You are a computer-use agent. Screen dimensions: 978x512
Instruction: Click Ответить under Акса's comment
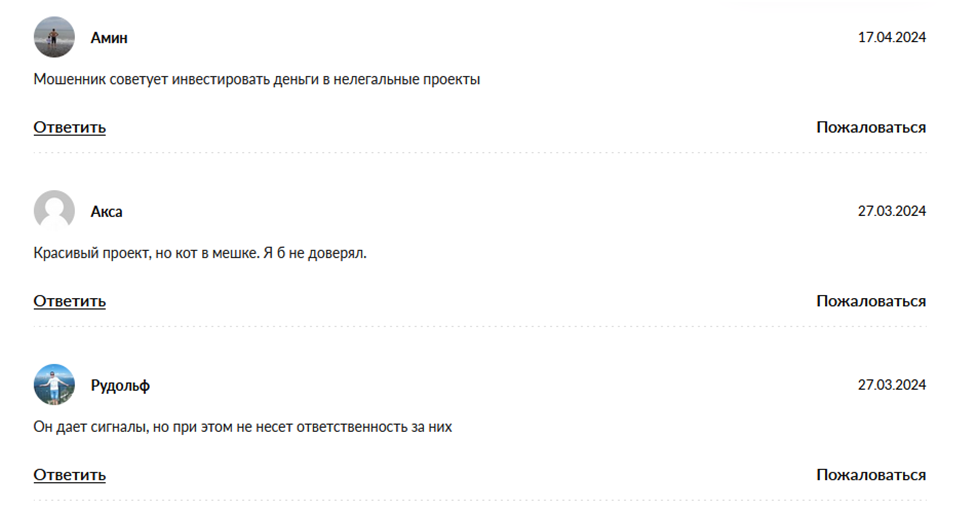[70, 301]
